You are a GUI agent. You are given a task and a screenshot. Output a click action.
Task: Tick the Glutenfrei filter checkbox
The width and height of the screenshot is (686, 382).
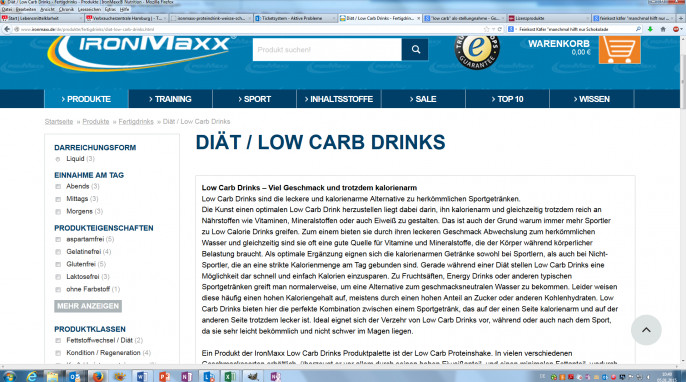click(58, 264)
